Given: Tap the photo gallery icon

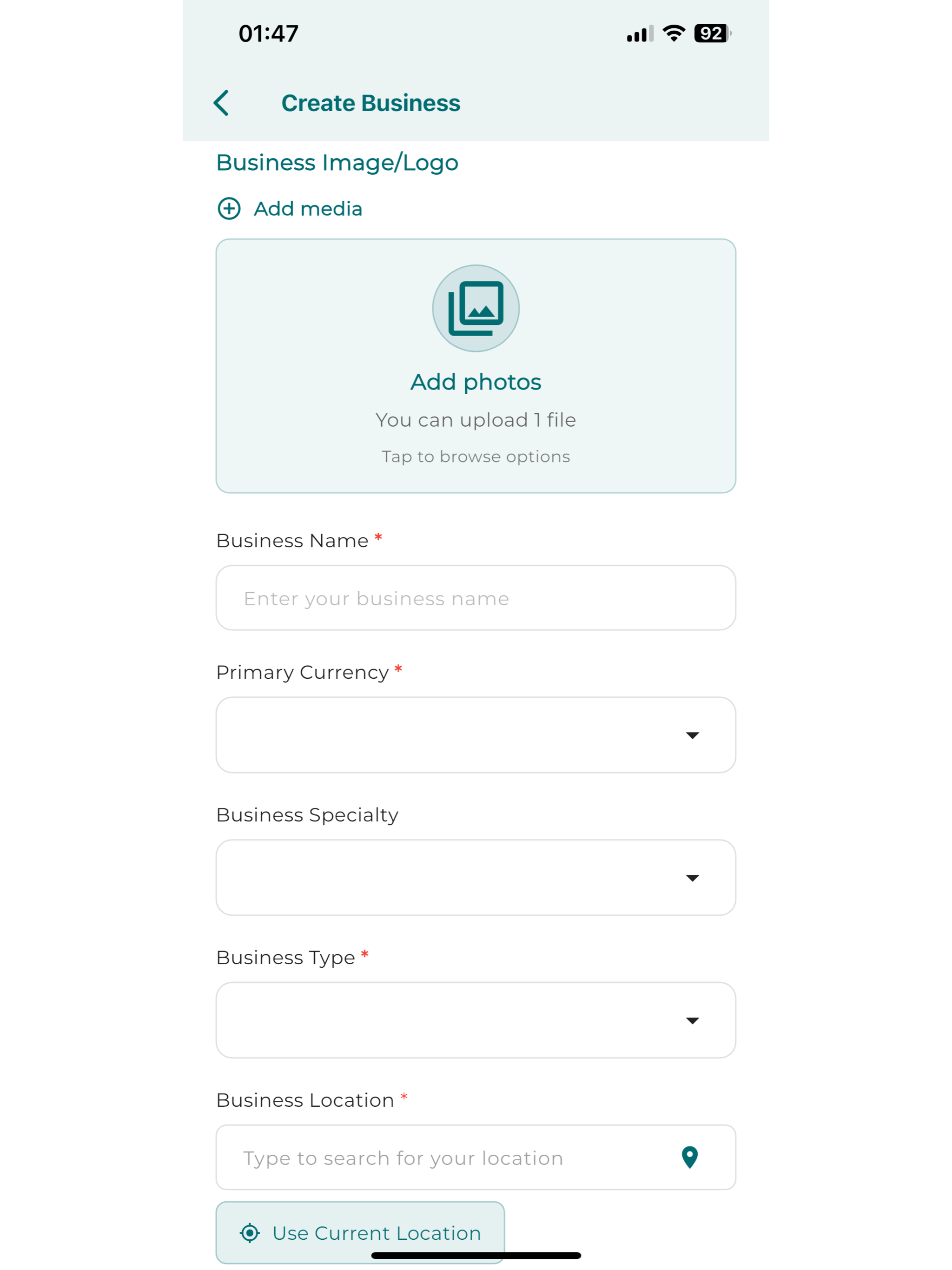Looking at the screenshot, I should tap(476, 308).
